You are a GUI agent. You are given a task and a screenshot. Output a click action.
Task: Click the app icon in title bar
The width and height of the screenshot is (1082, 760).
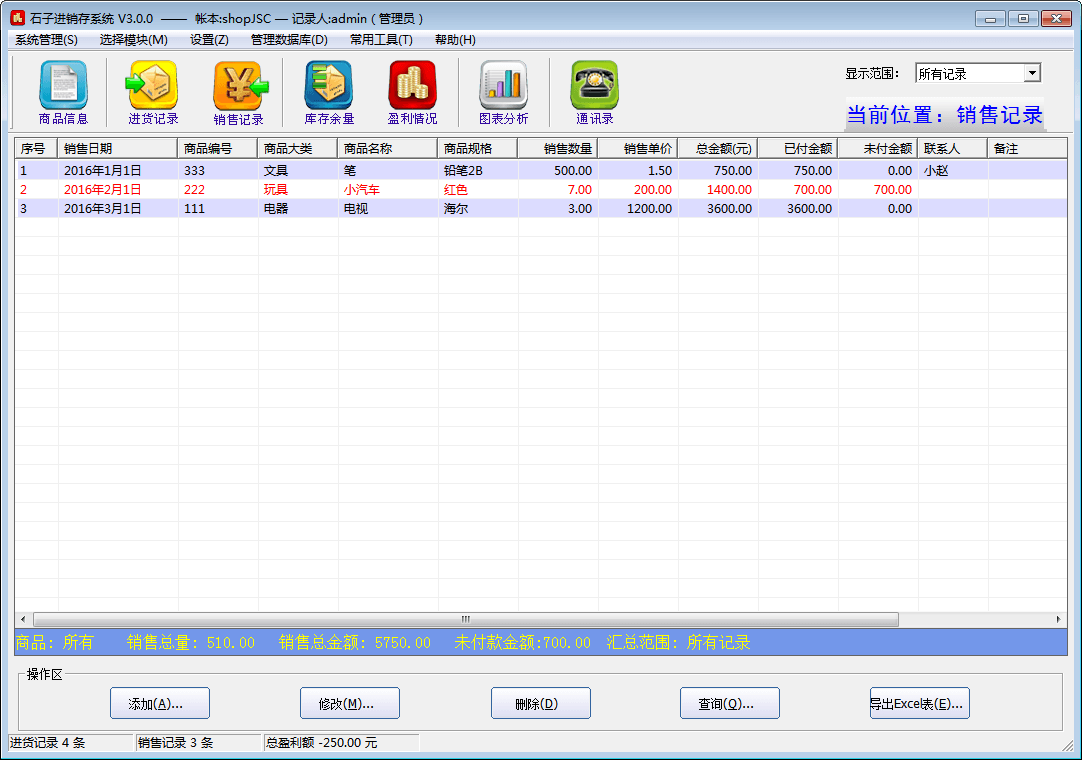pos(17,18)
